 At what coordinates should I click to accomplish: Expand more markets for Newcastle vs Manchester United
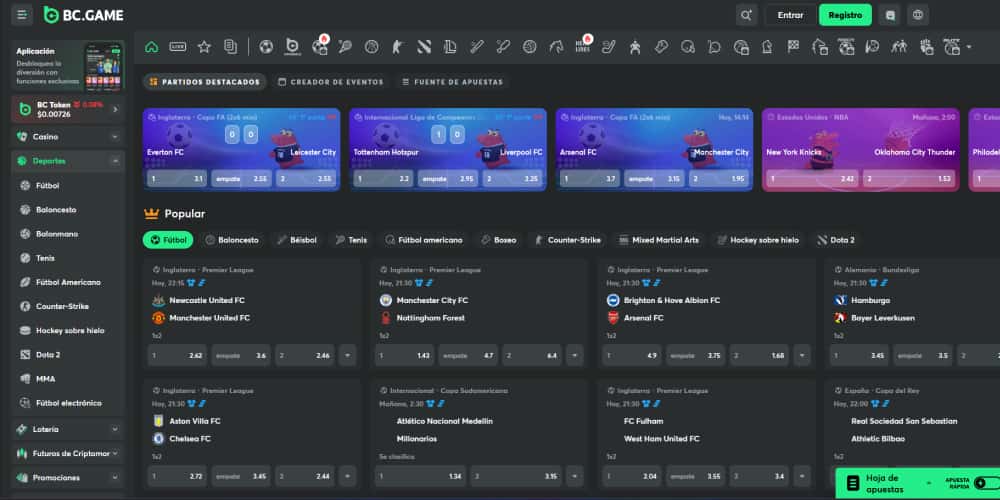pos(347,355)
